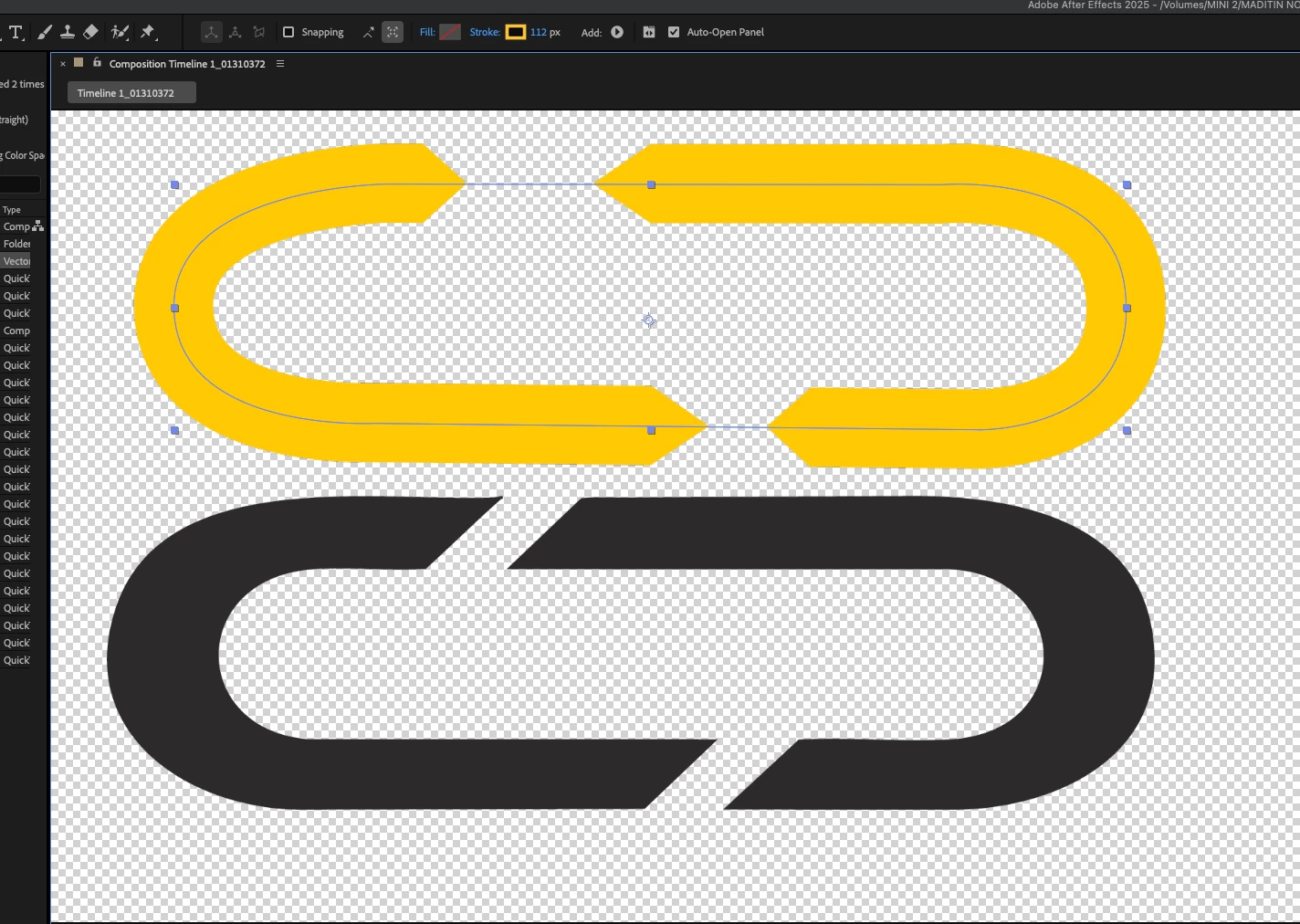Viewport: 1300px width, 924px height.
Task: Click the Adobe After Effects 2025 title text
Action: click(x=1088, y=5)
